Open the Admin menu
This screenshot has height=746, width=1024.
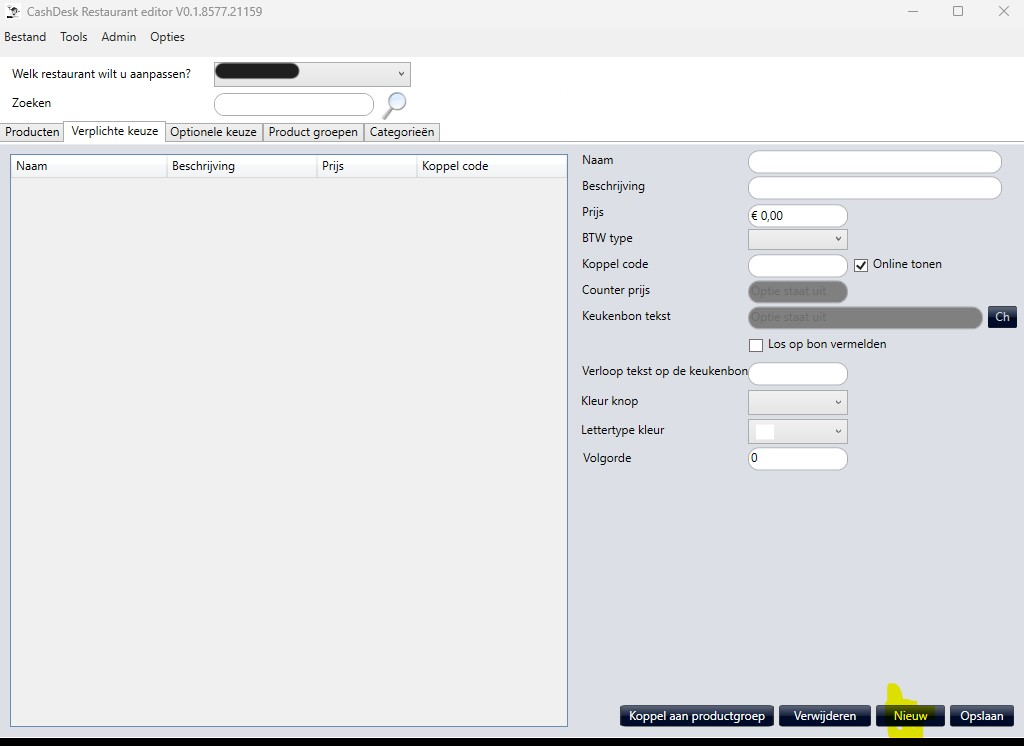click(118, 37)
